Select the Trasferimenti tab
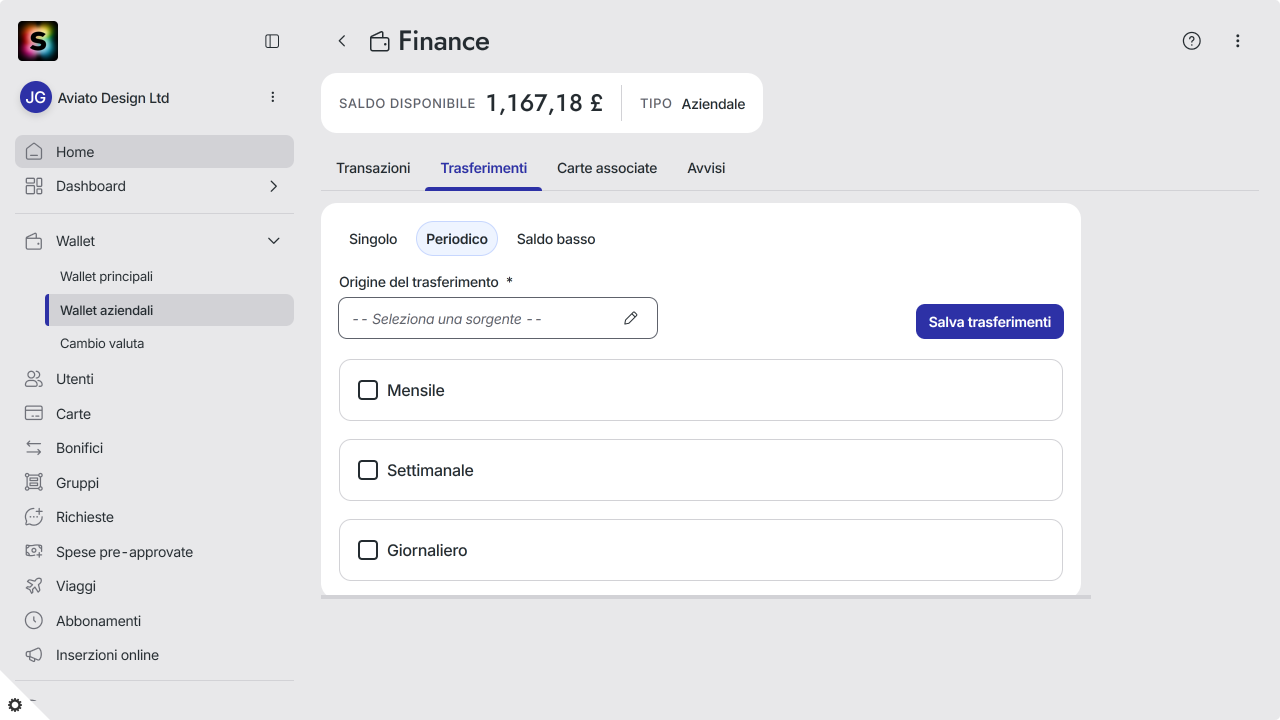1280x720 pixels. (x=484, y=168)
